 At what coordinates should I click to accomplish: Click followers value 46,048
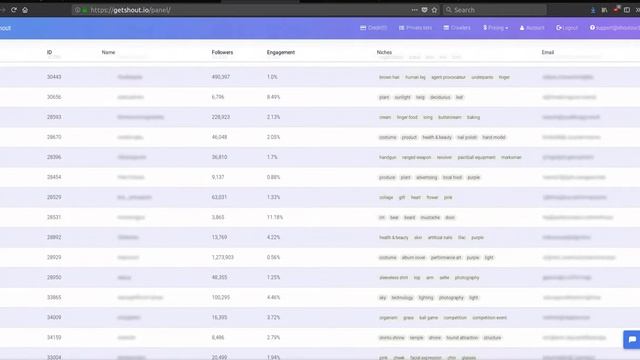[219, 137]
